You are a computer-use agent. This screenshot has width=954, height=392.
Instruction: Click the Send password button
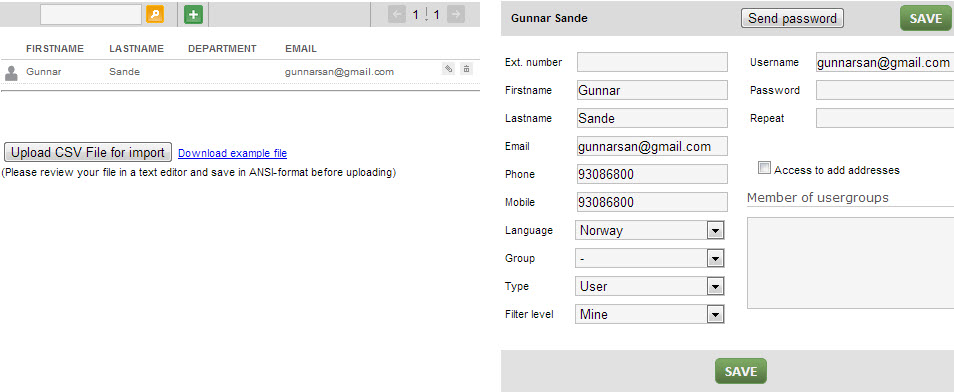[x=792, y=18]
